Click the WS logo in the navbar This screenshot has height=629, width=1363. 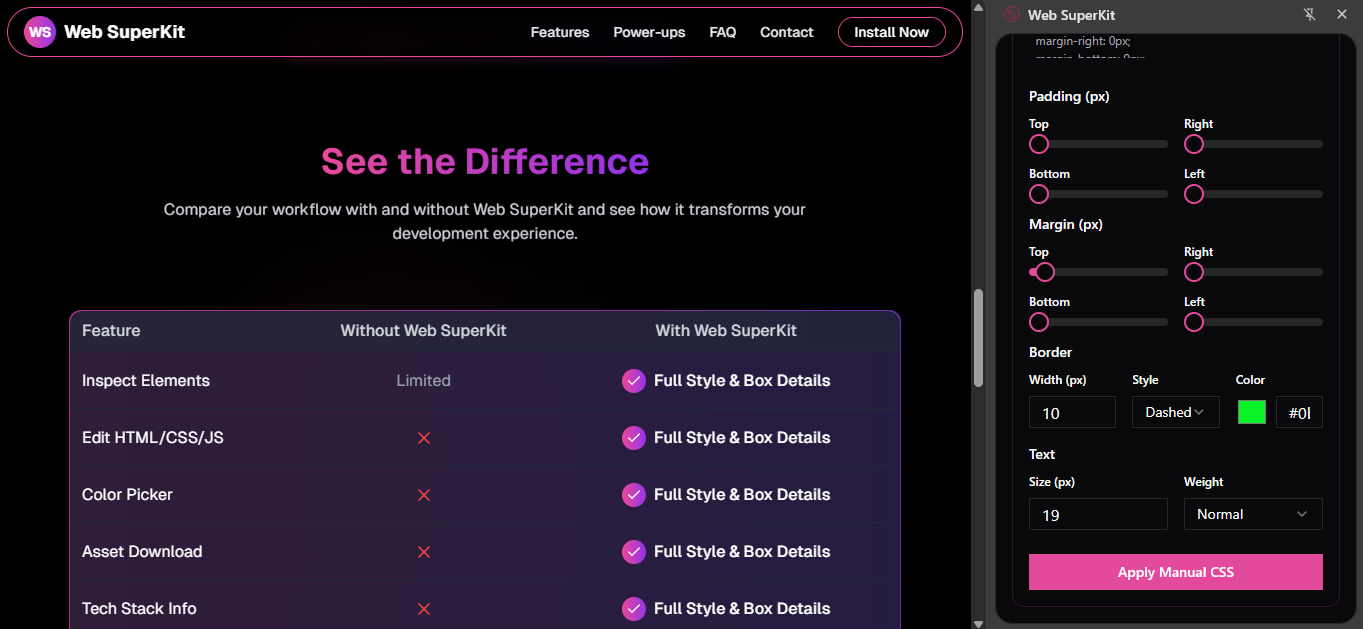click(x=40, y=32)
